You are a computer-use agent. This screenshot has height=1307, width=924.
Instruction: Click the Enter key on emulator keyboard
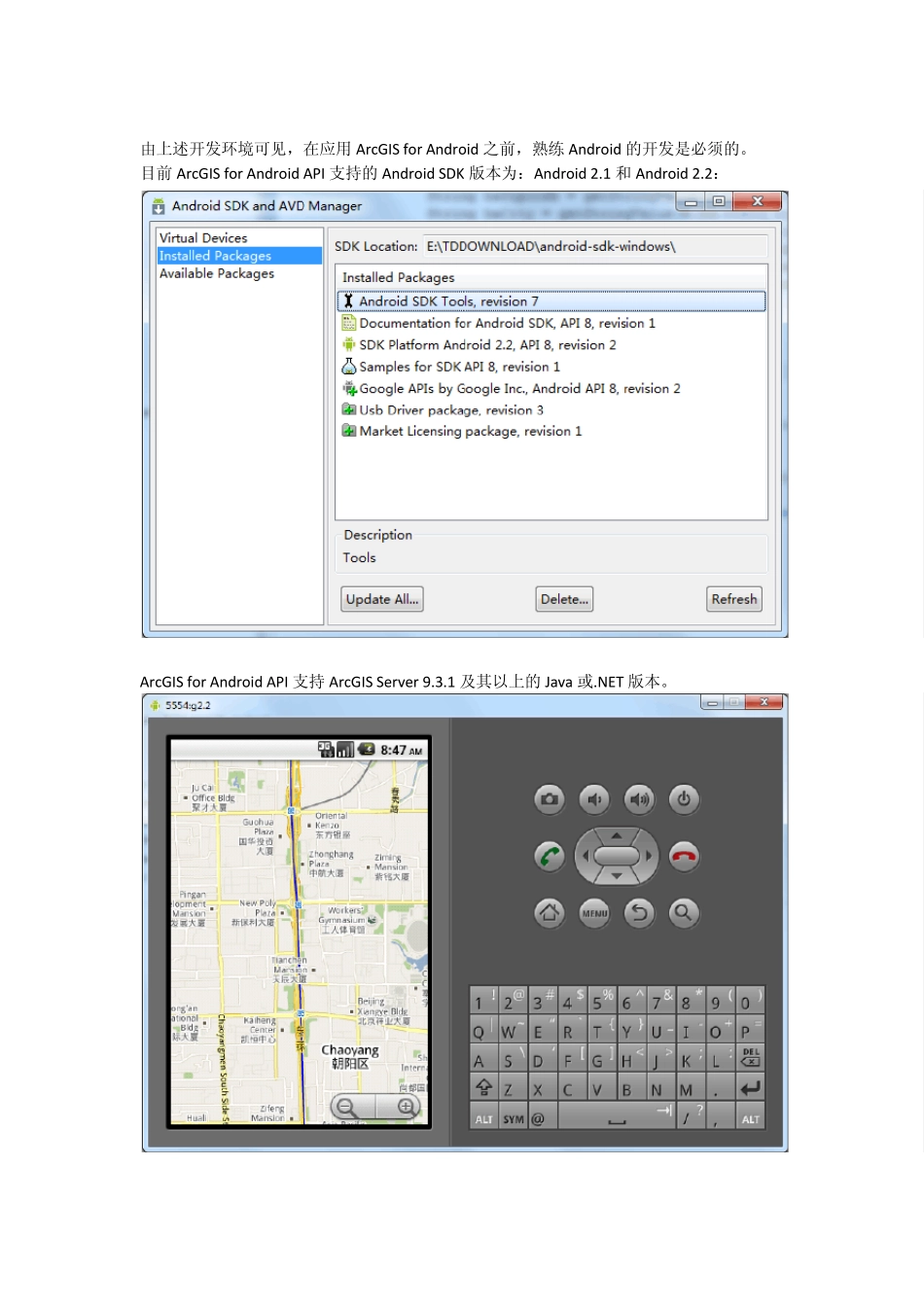[x=750, y=1087]
